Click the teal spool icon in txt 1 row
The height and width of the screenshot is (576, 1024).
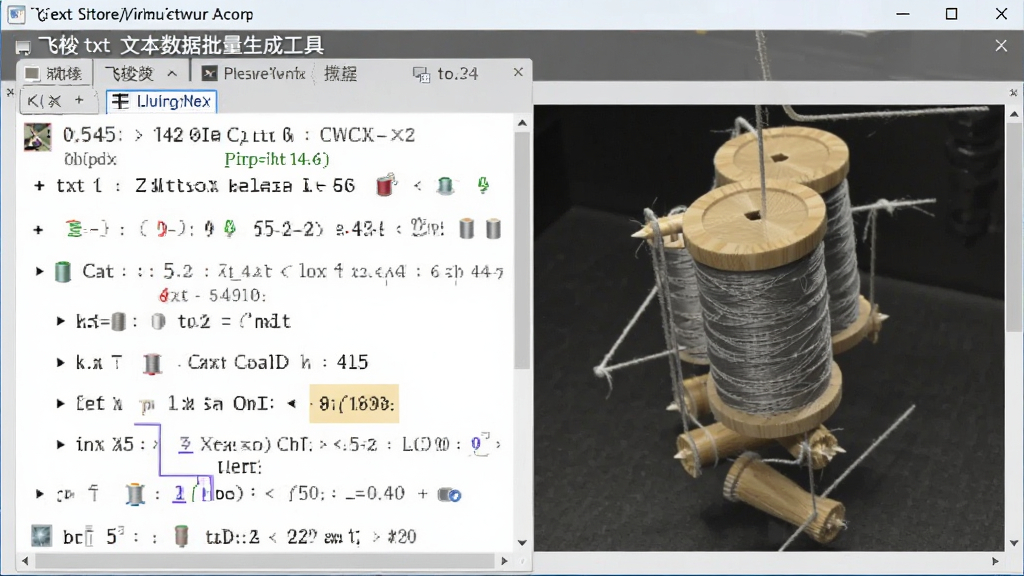[445, 186]
